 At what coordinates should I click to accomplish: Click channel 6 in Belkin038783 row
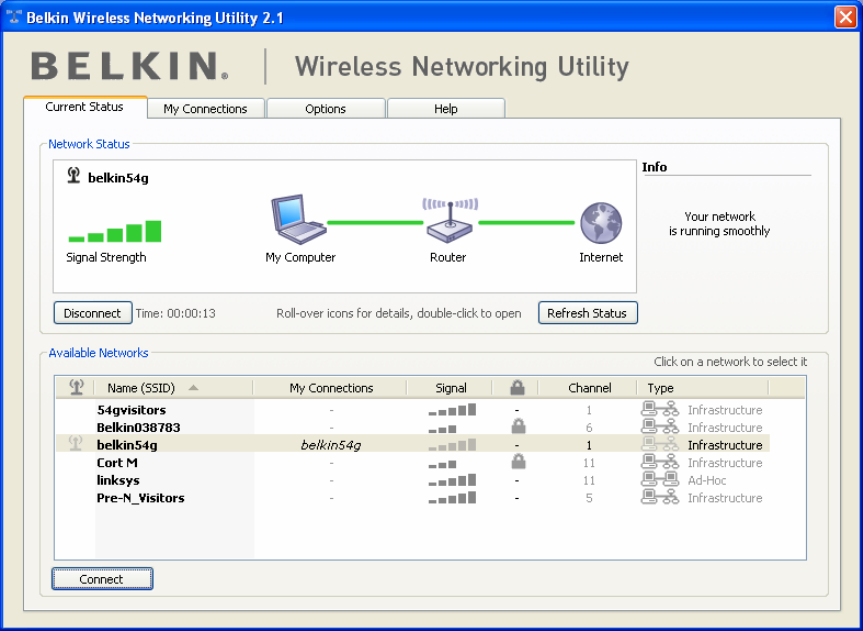(589, 427)
